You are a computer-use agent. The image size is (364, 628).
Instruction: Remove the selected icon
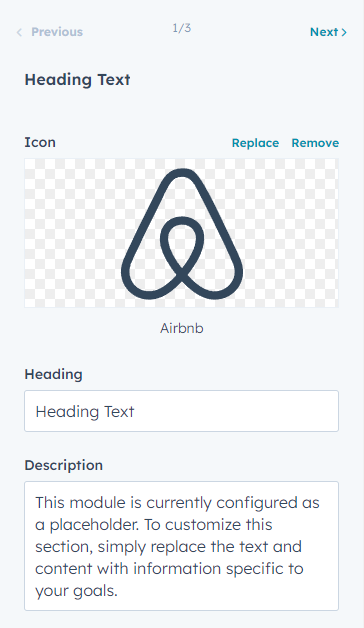click(315, 143)
